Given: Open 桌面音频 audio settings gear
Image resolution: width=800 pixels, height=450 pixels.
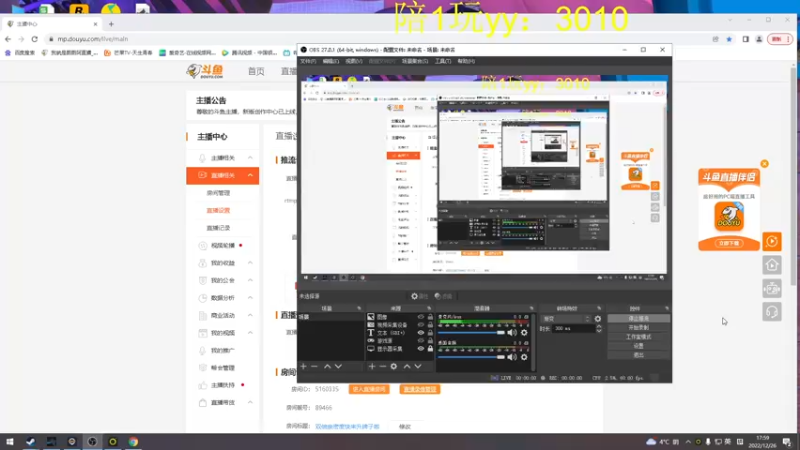Looking at the screenshot, I should (524, 357).
